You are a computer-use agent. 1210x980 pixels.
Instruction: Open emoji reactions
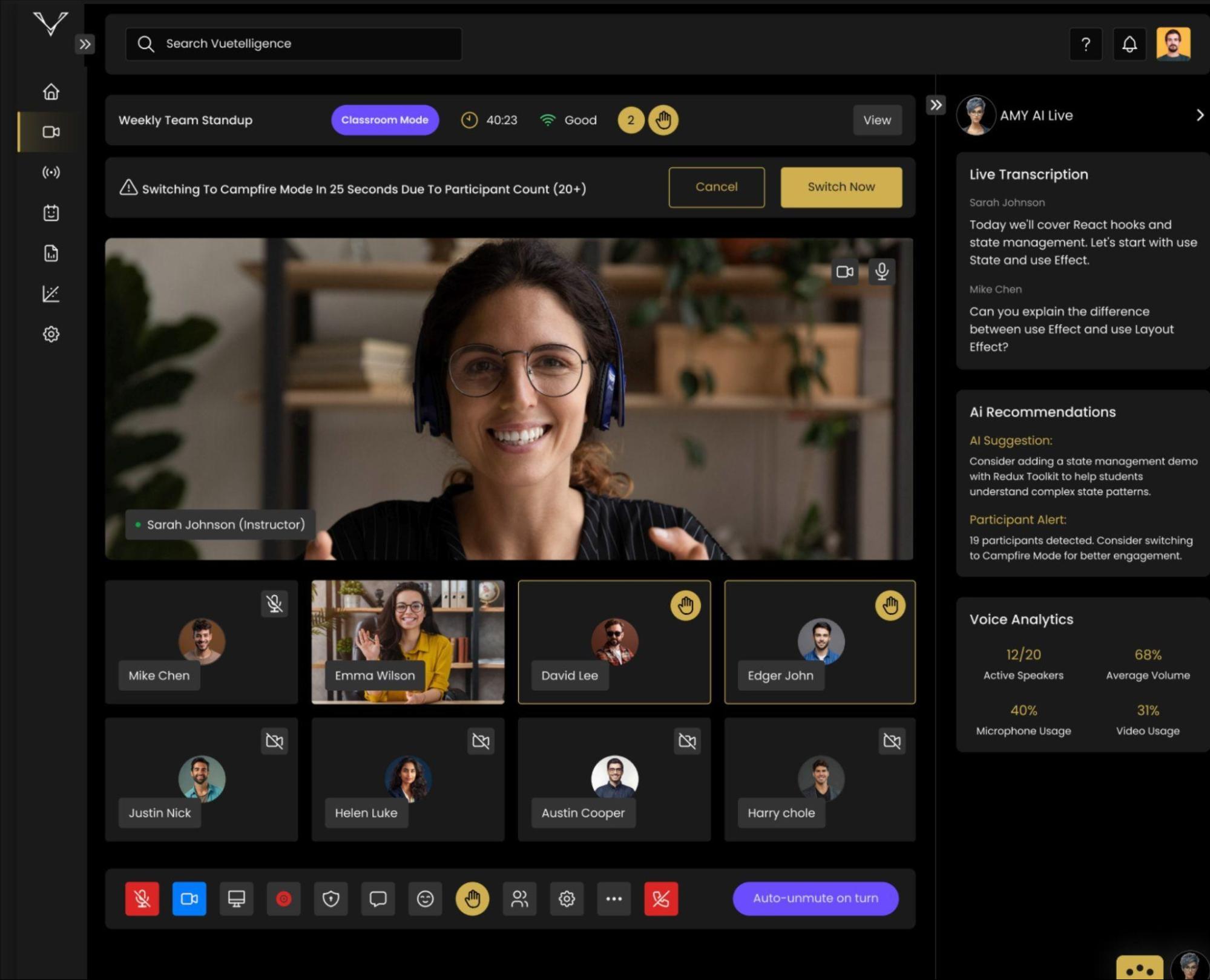point(425,898)
